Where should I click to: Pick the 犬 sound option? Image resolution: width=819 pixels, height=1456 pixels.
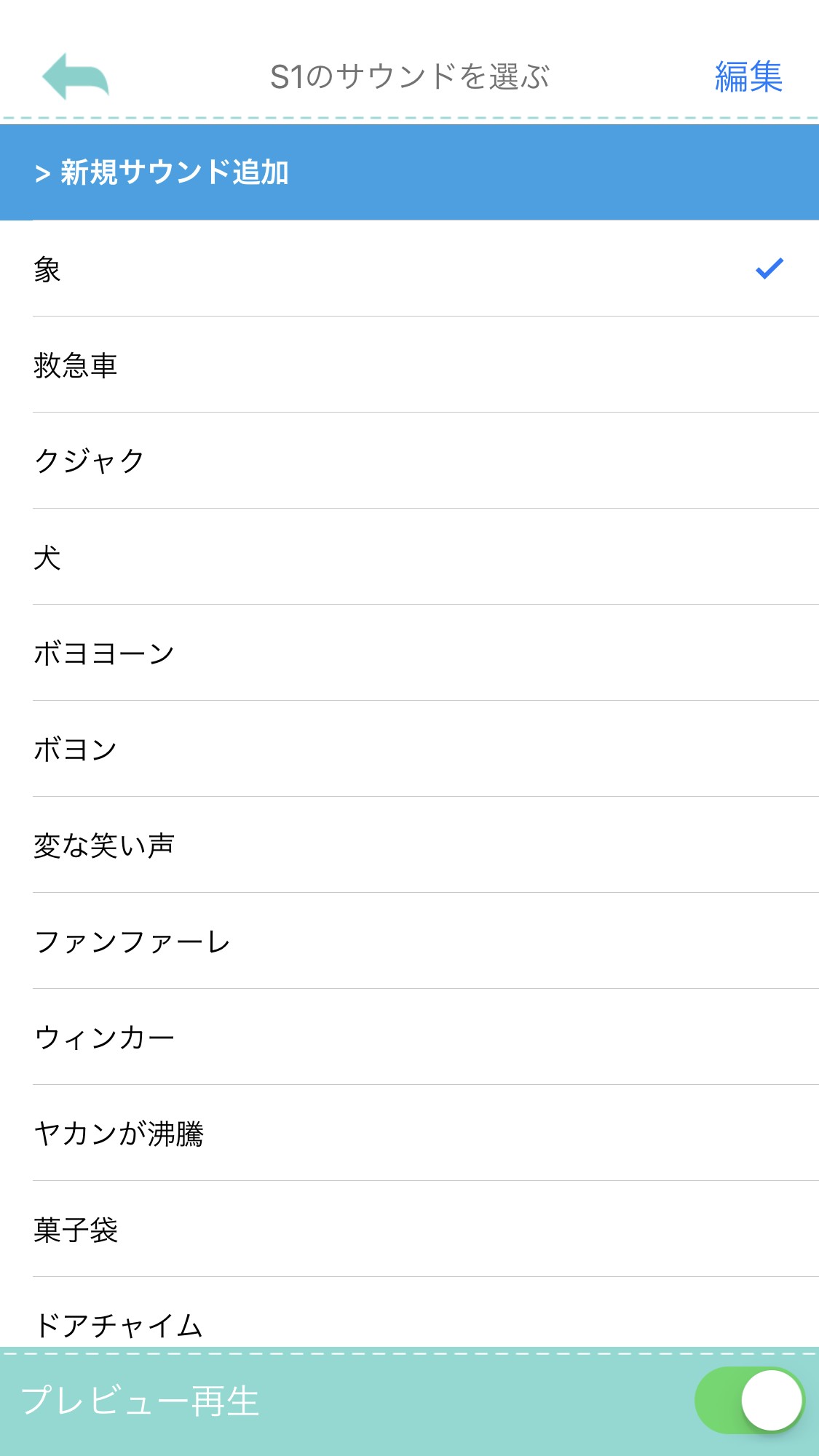click(x=47, y=557)
